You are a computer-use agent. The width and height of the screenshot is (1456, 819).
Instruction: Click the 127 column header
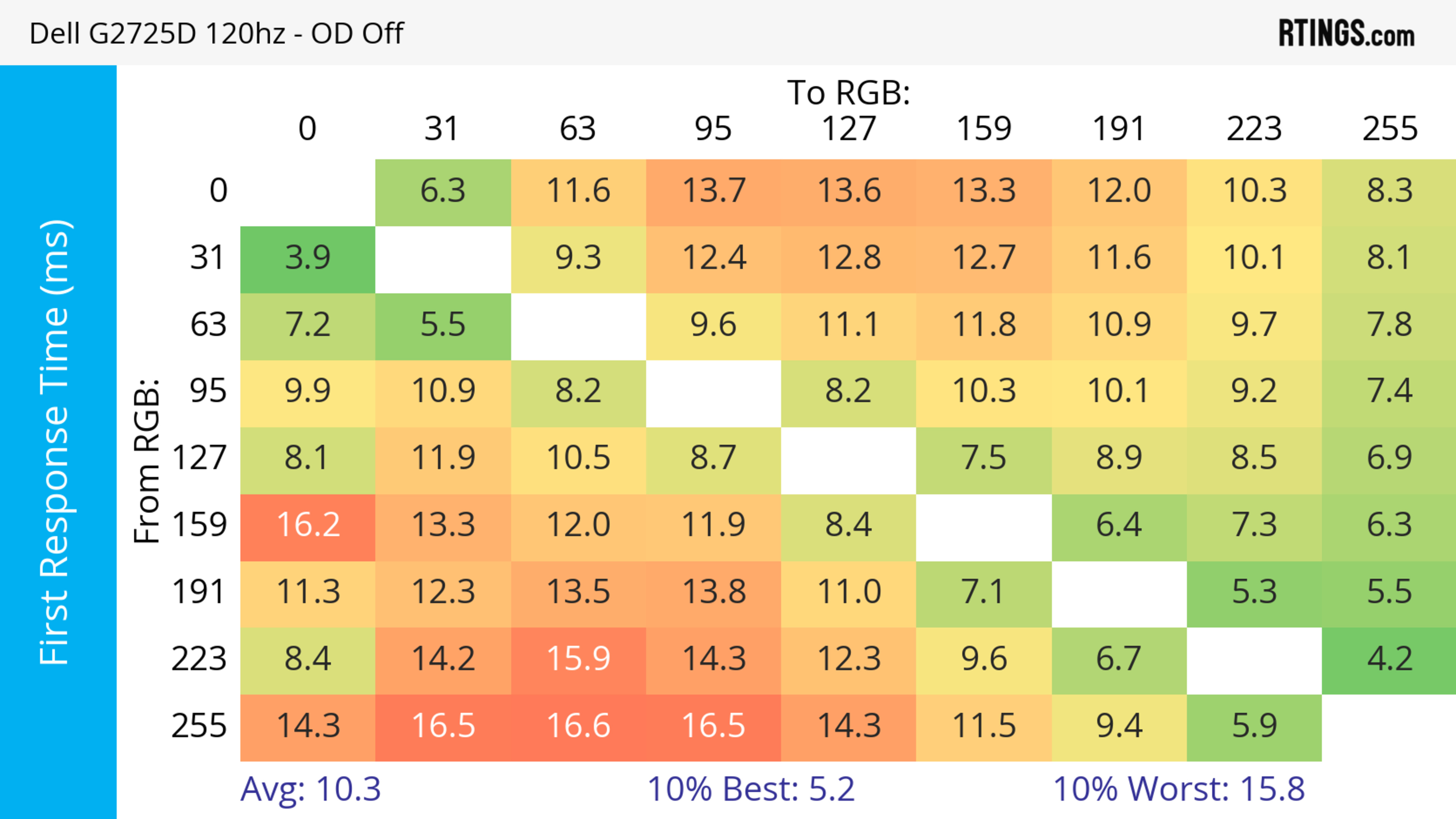point(849,129)
